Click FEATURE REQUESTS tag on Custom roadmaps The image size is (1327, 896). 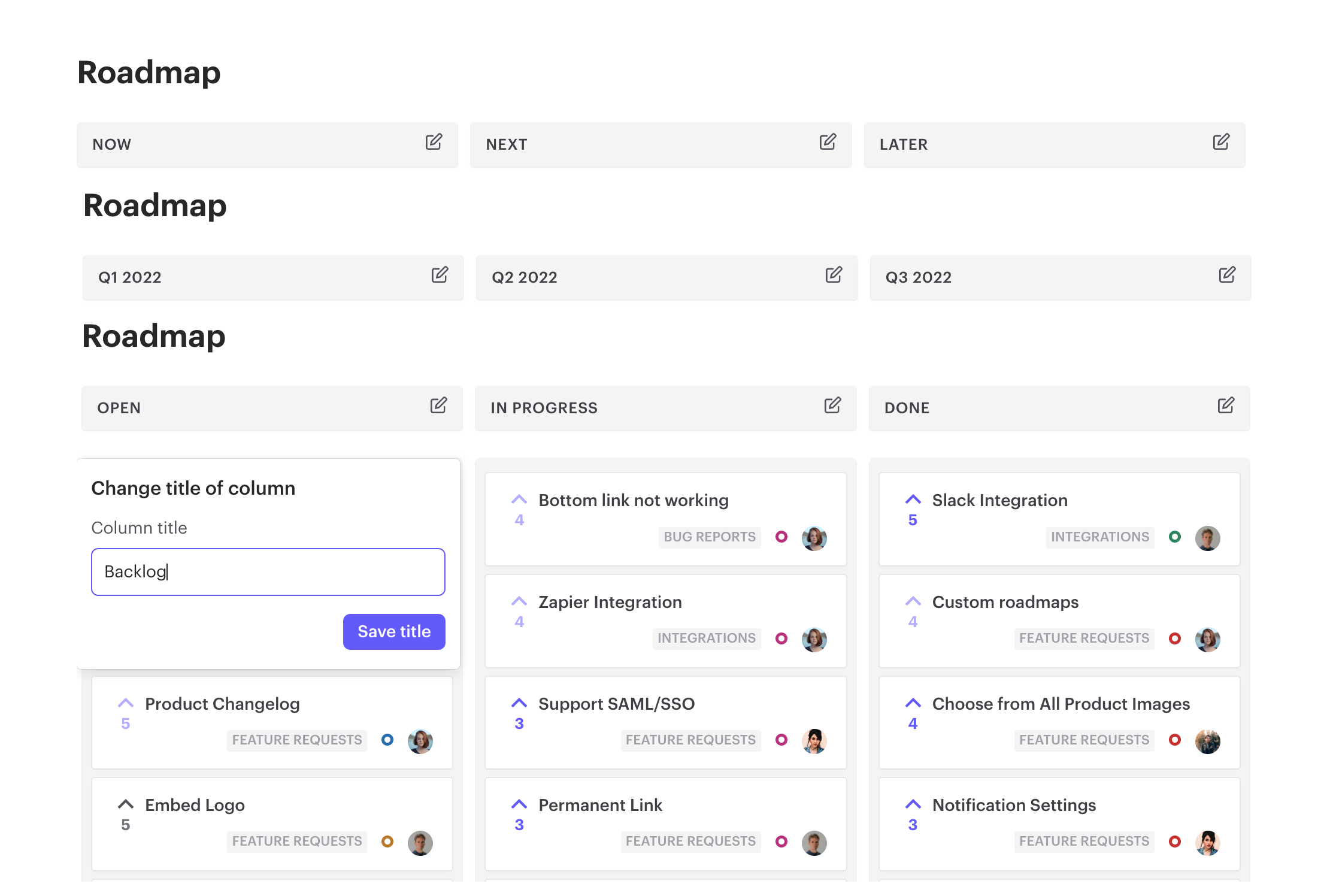(x=1084, y=638)
